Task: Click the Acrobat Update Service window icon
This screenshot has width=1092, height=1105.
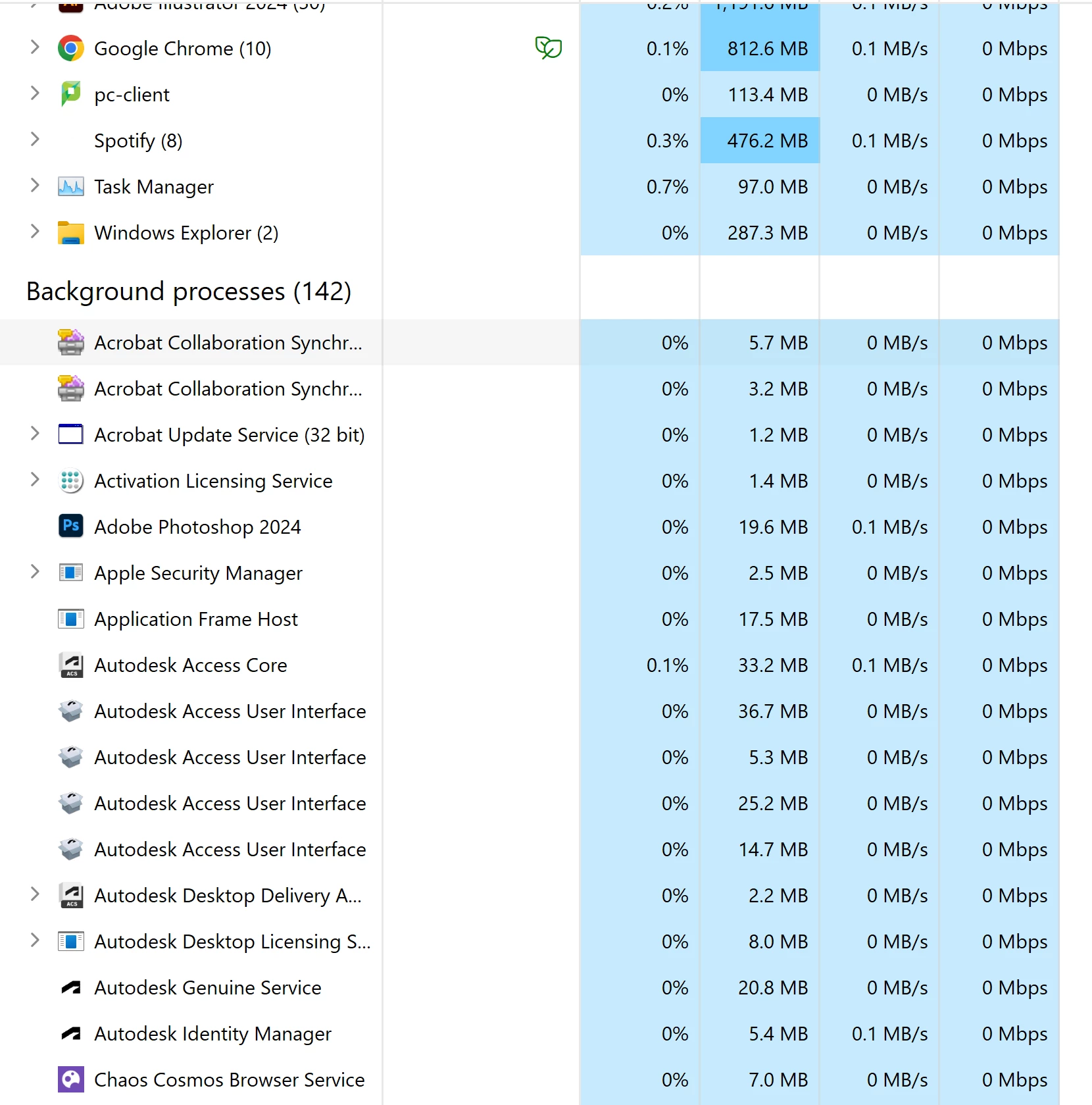Action: point(70,434)
